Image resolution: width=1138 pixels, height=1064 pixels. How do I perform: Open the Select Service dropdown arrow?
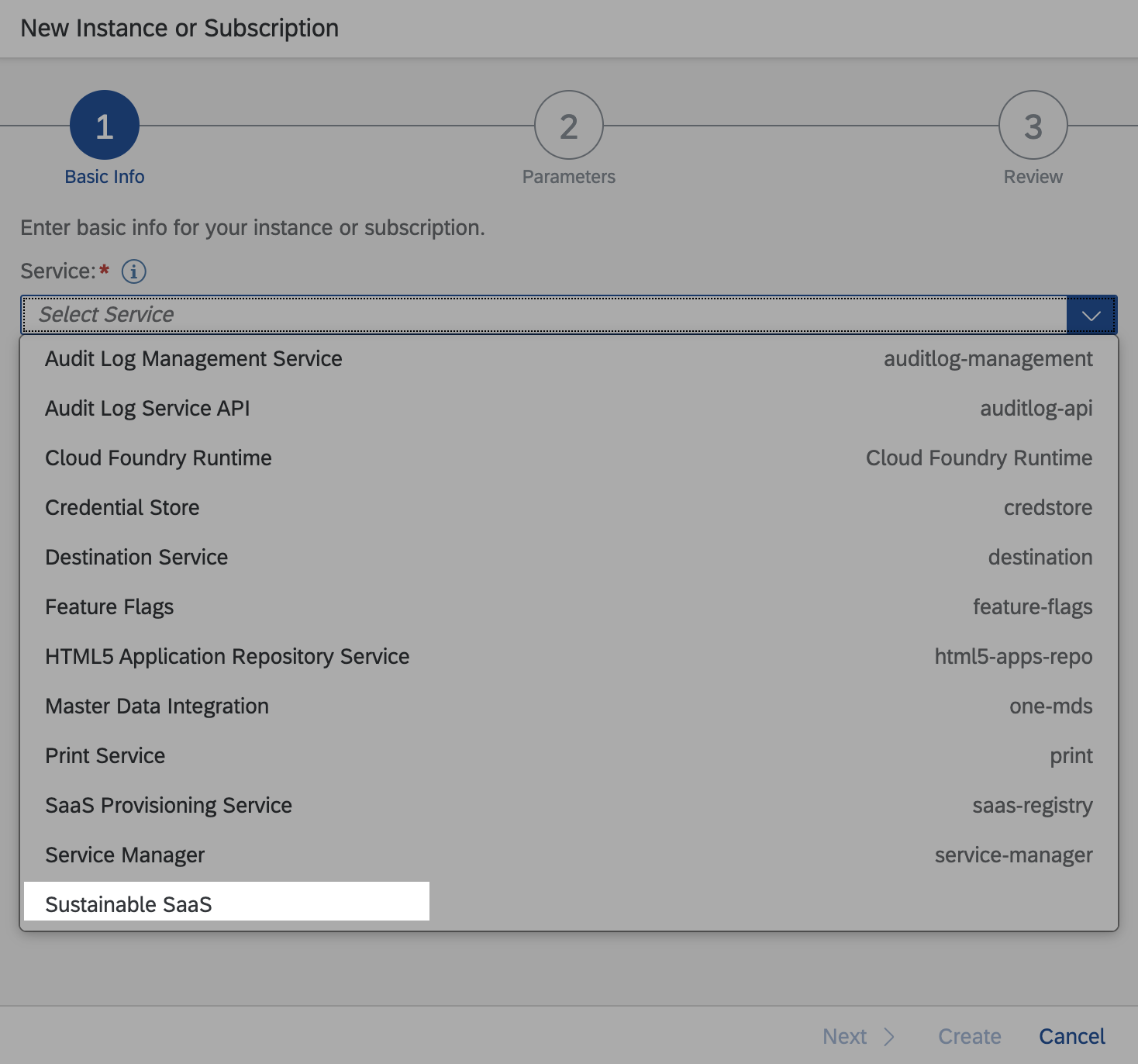coord(1091,315)
